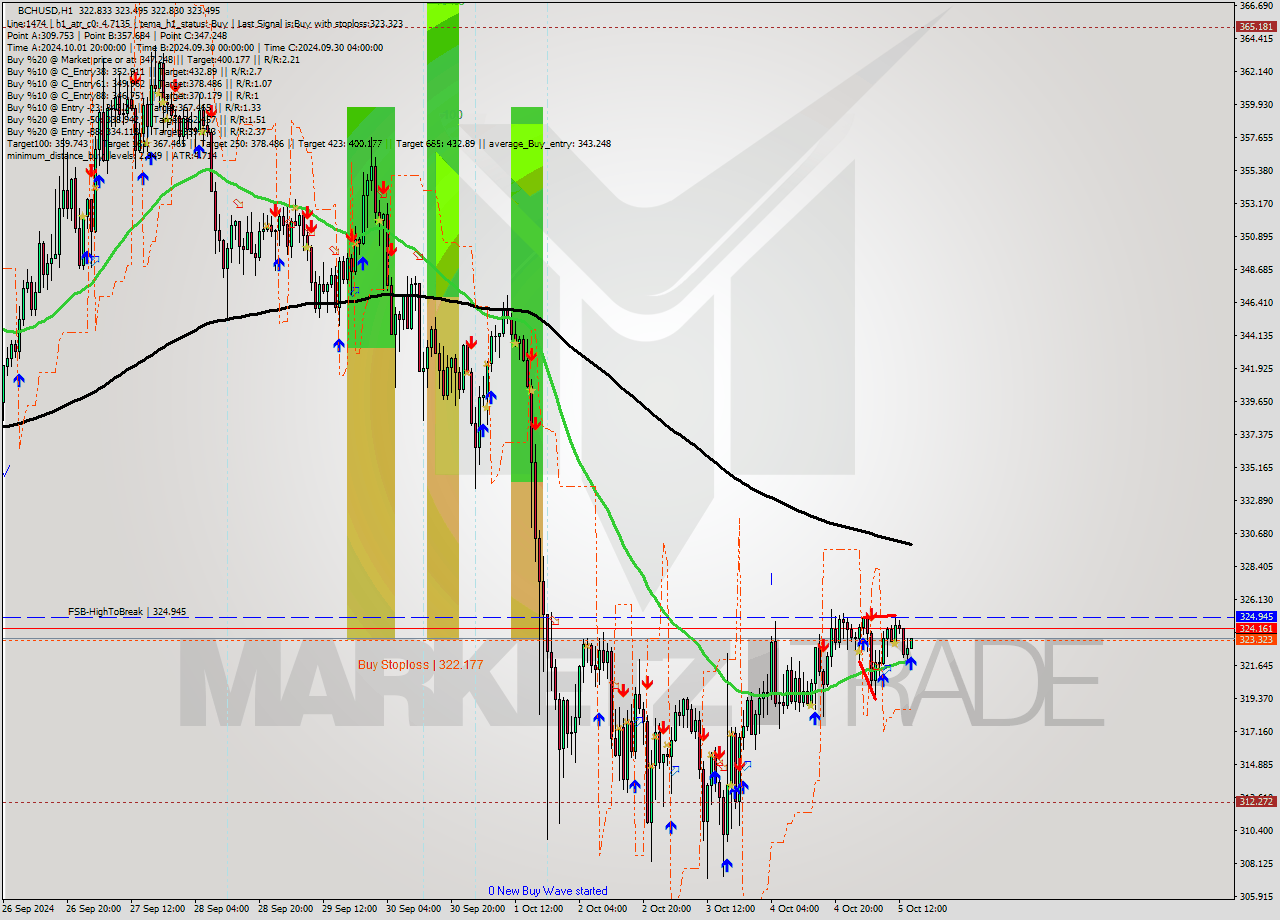Screen dimensions: 1280x920
Task: Click 'Last Signal is:Buy with stoploss:323.323' text
Action: point(320,23)
